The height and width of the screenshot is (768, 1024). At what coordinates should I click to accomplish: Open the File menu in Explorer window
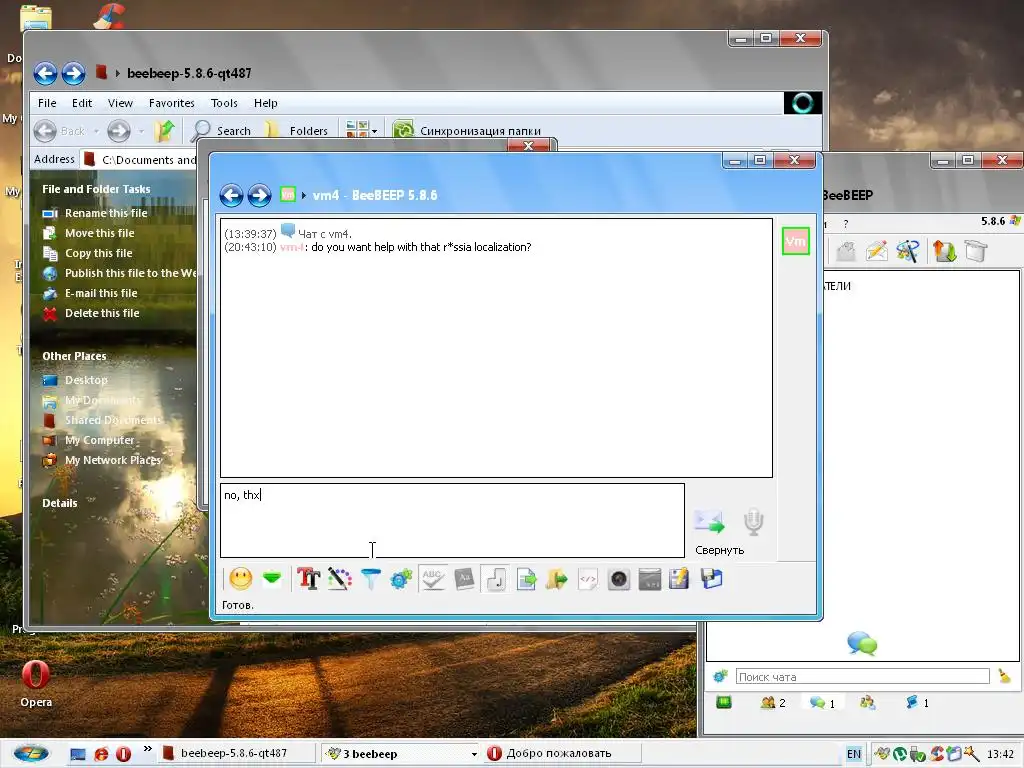(x=47, y=103)
